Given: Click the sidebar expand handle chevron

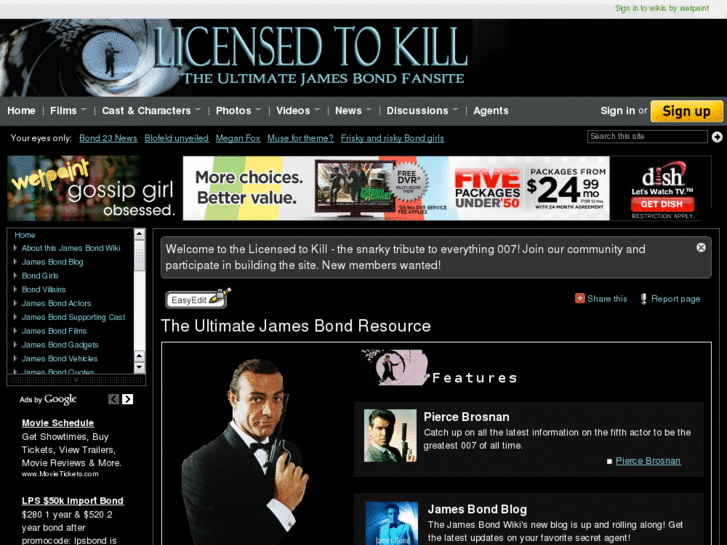Looking at the screenshot, I should (x=76, y=380).
